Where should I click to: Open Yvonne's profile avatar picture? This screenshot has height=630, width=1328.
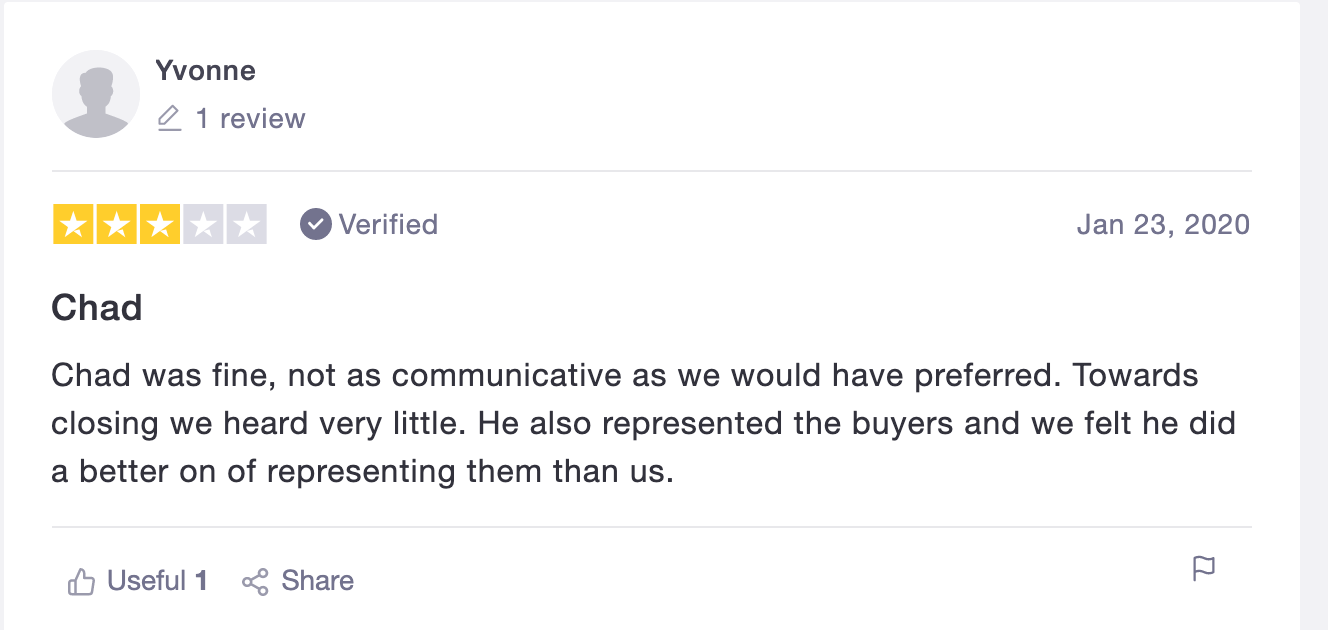(96, 94)
